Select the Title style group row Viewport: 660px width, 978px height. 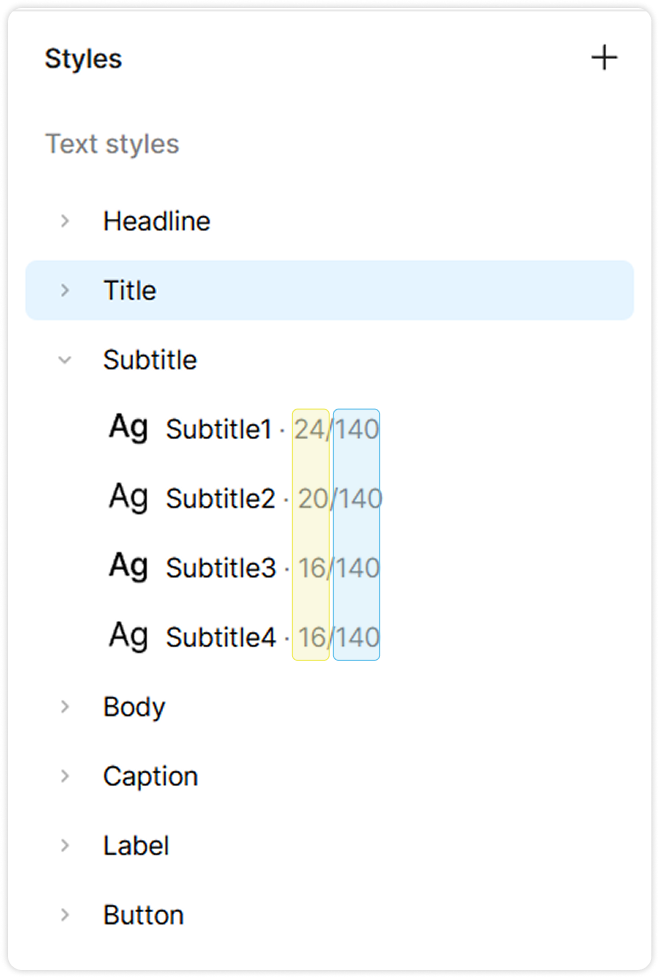click(330, 290)
